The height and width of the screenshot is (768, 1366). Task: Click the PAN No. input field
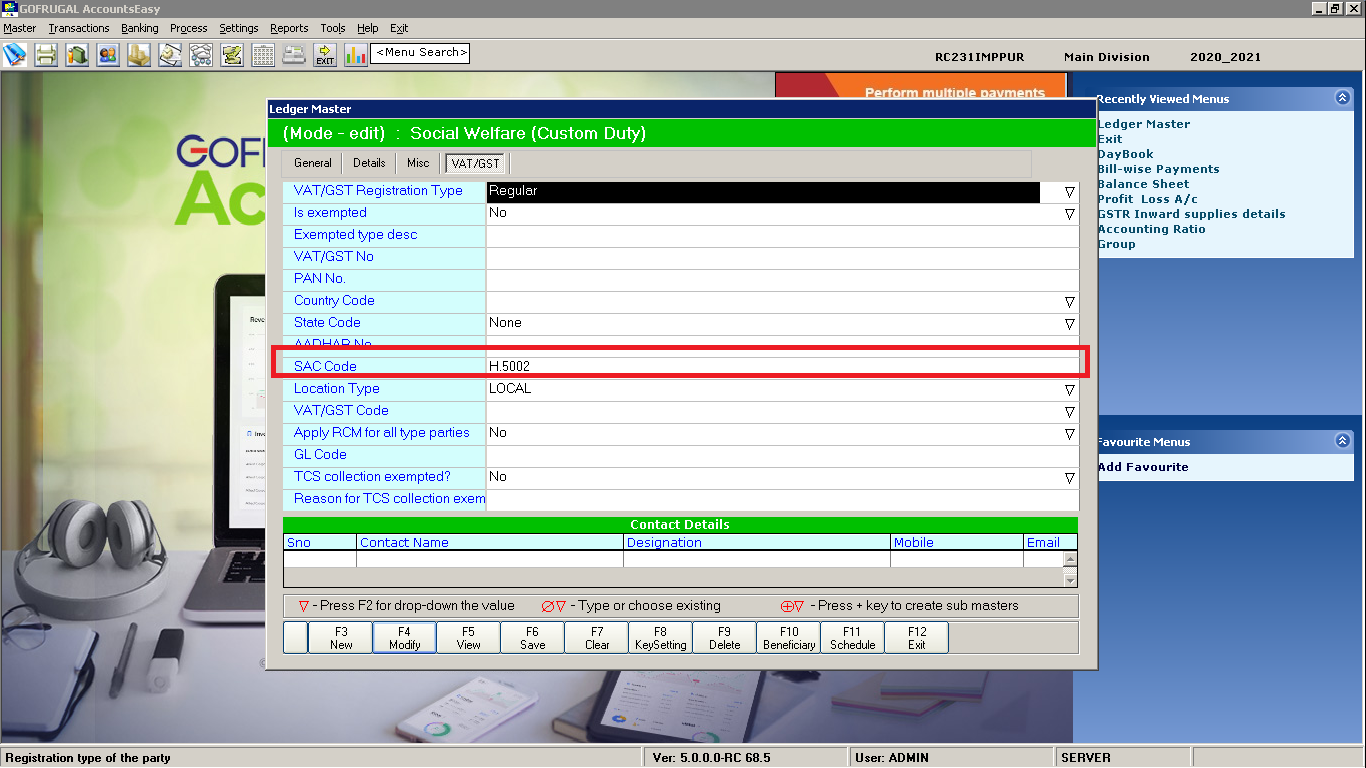[x=782, y=279]
